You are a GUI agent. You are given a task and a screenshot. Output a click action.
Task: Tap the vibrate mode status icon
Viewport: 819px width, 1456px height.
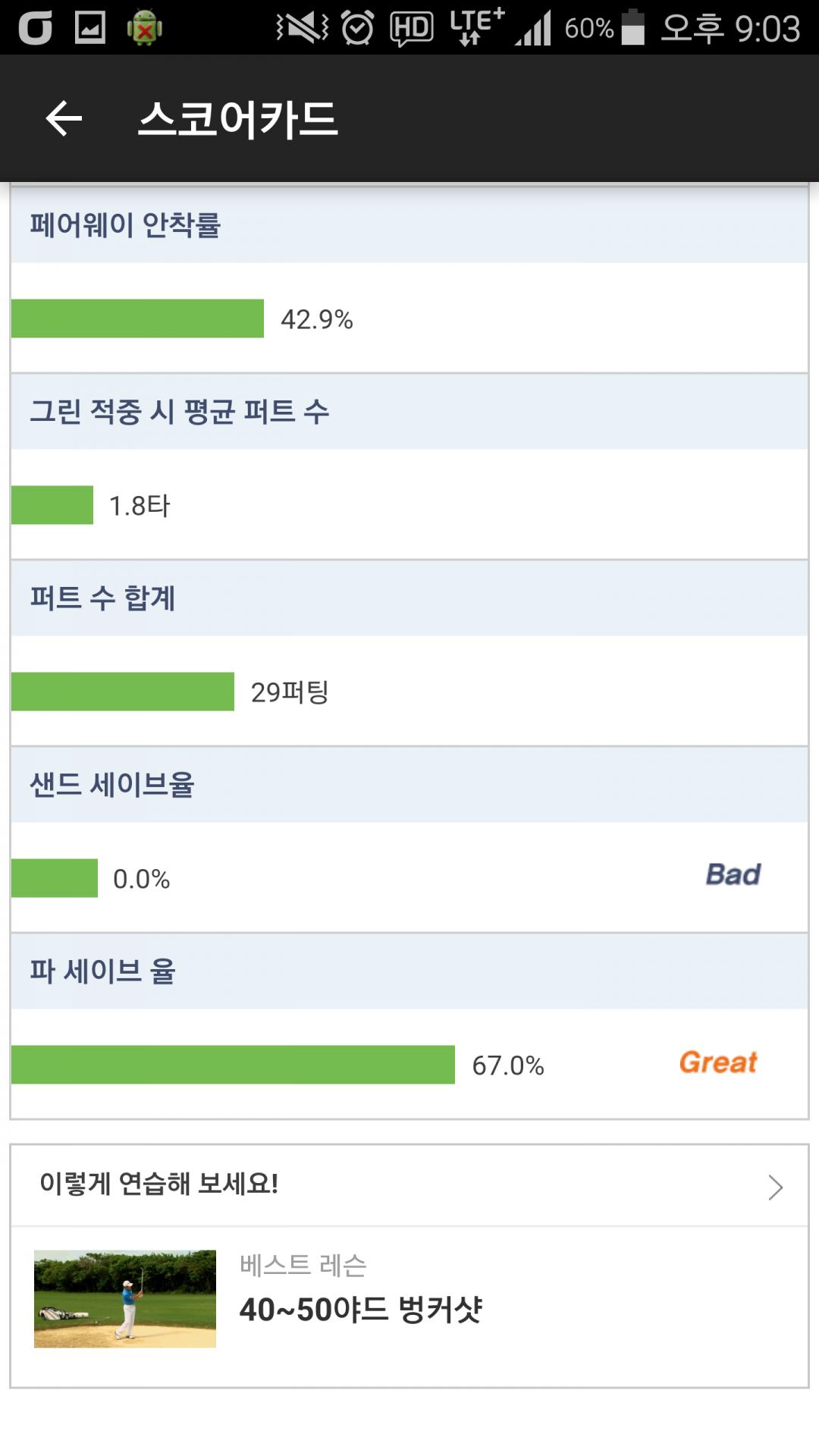303,28
